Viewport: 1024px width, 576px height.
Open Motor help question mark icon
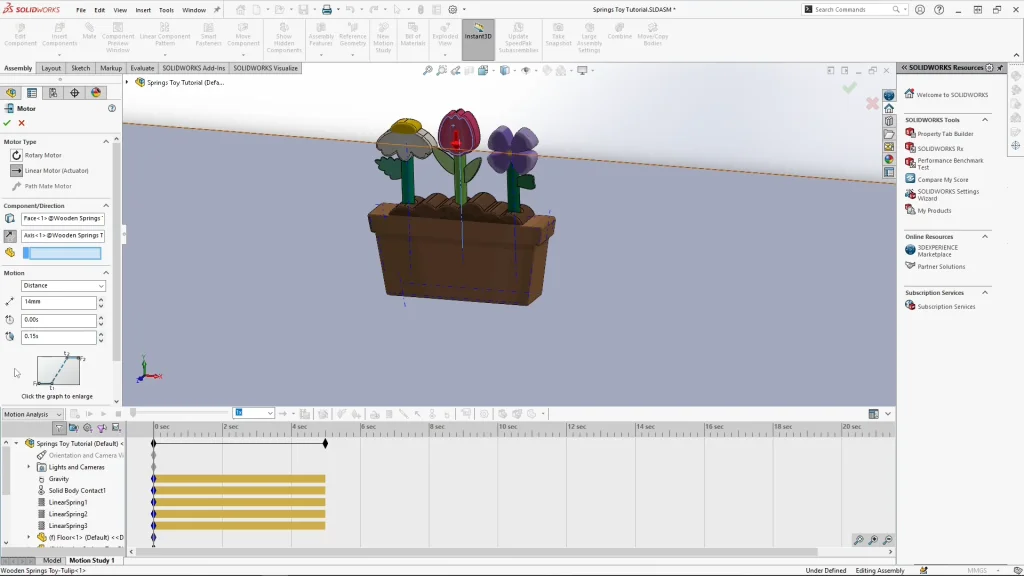point(112,108)
